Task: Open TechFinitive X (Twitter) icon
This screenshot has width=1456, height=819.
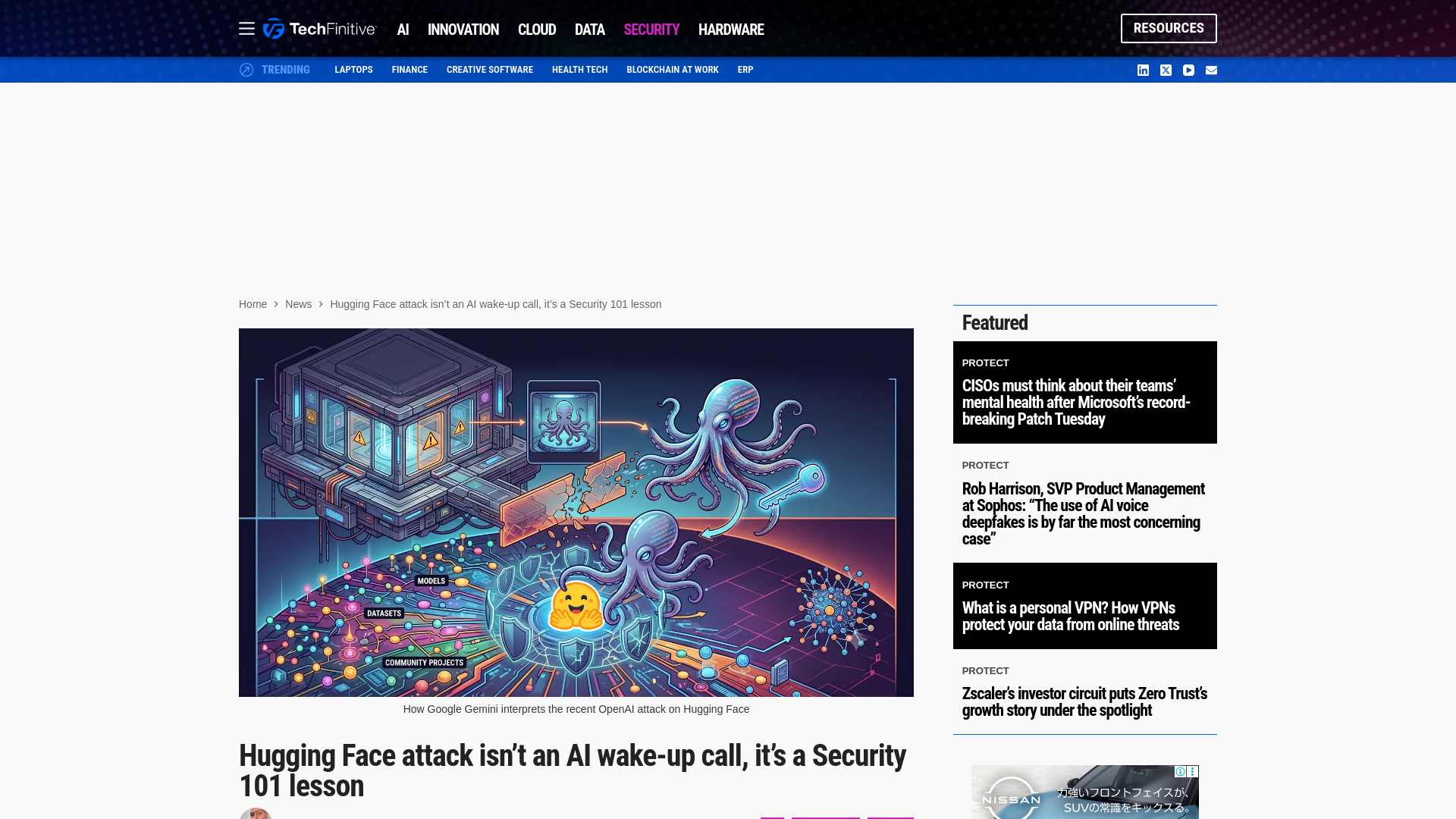Action: (x=1166, y=70)
